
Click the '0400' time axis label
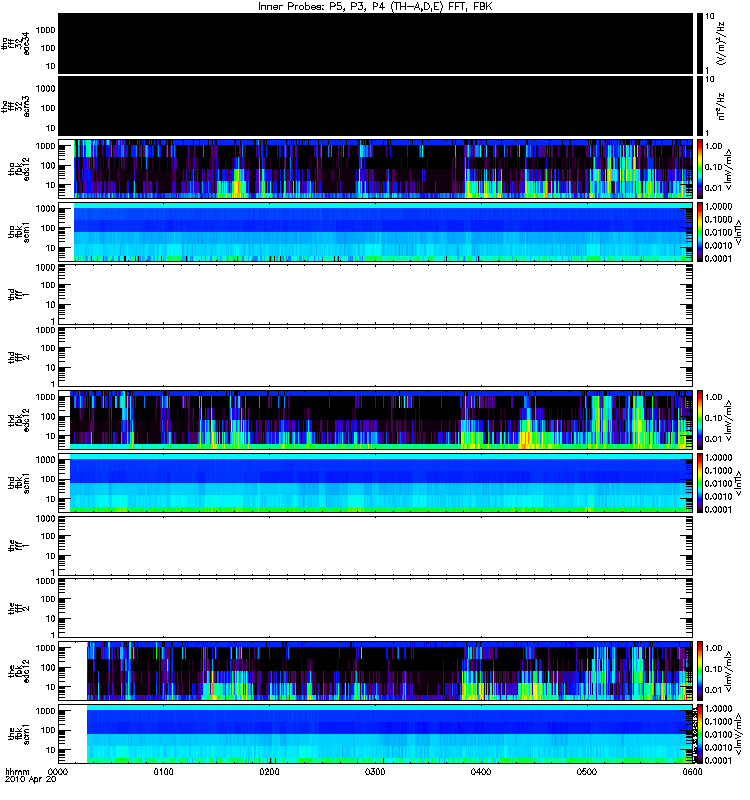click(x=481, y=771)
